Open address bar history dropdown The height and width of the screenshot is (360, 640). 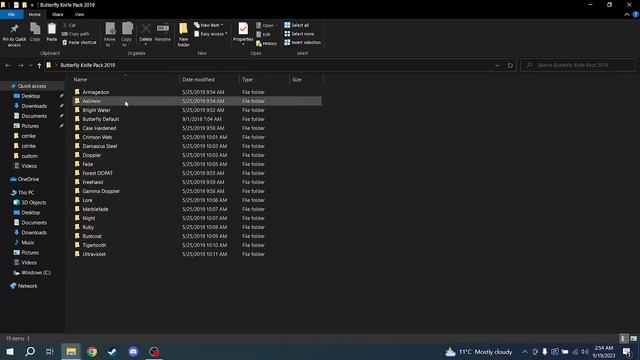(x=497, y=65)
